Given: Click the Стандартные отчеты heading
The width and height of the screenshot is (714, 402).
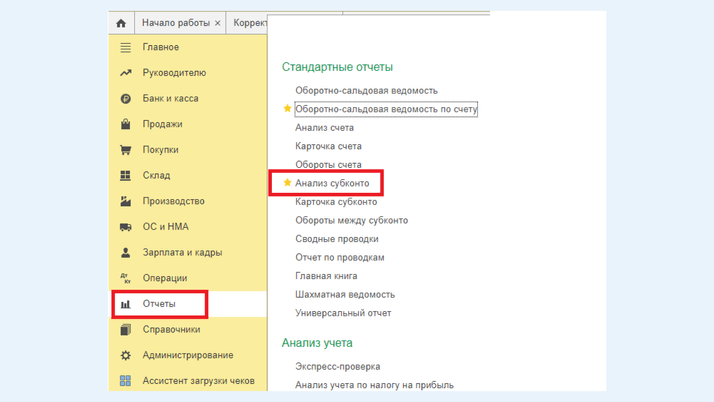Looking at the screenshot, I should tap(337, 67).
